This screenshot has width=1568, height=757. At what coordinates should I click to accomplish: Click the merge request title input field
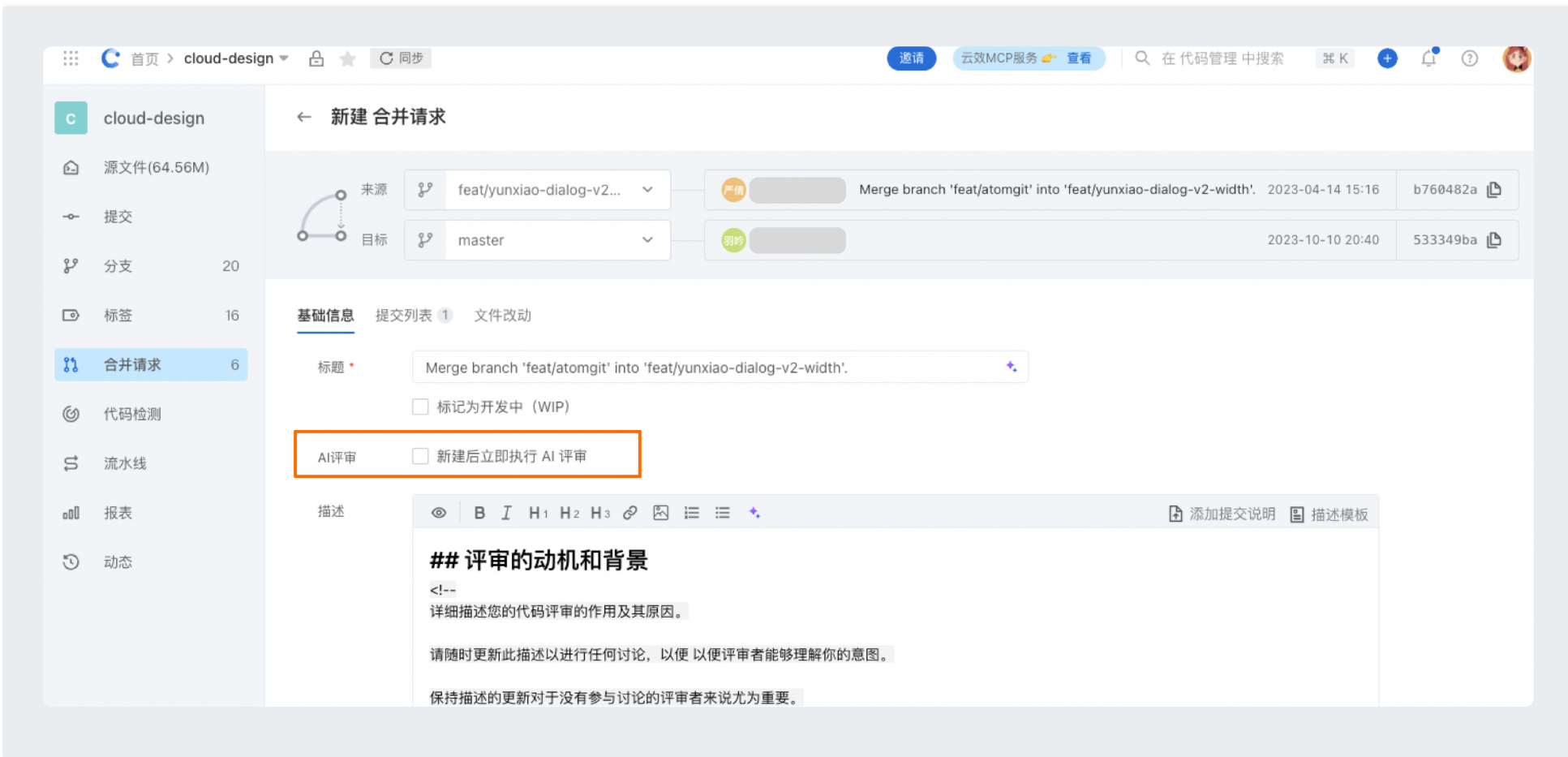(714, 367)
